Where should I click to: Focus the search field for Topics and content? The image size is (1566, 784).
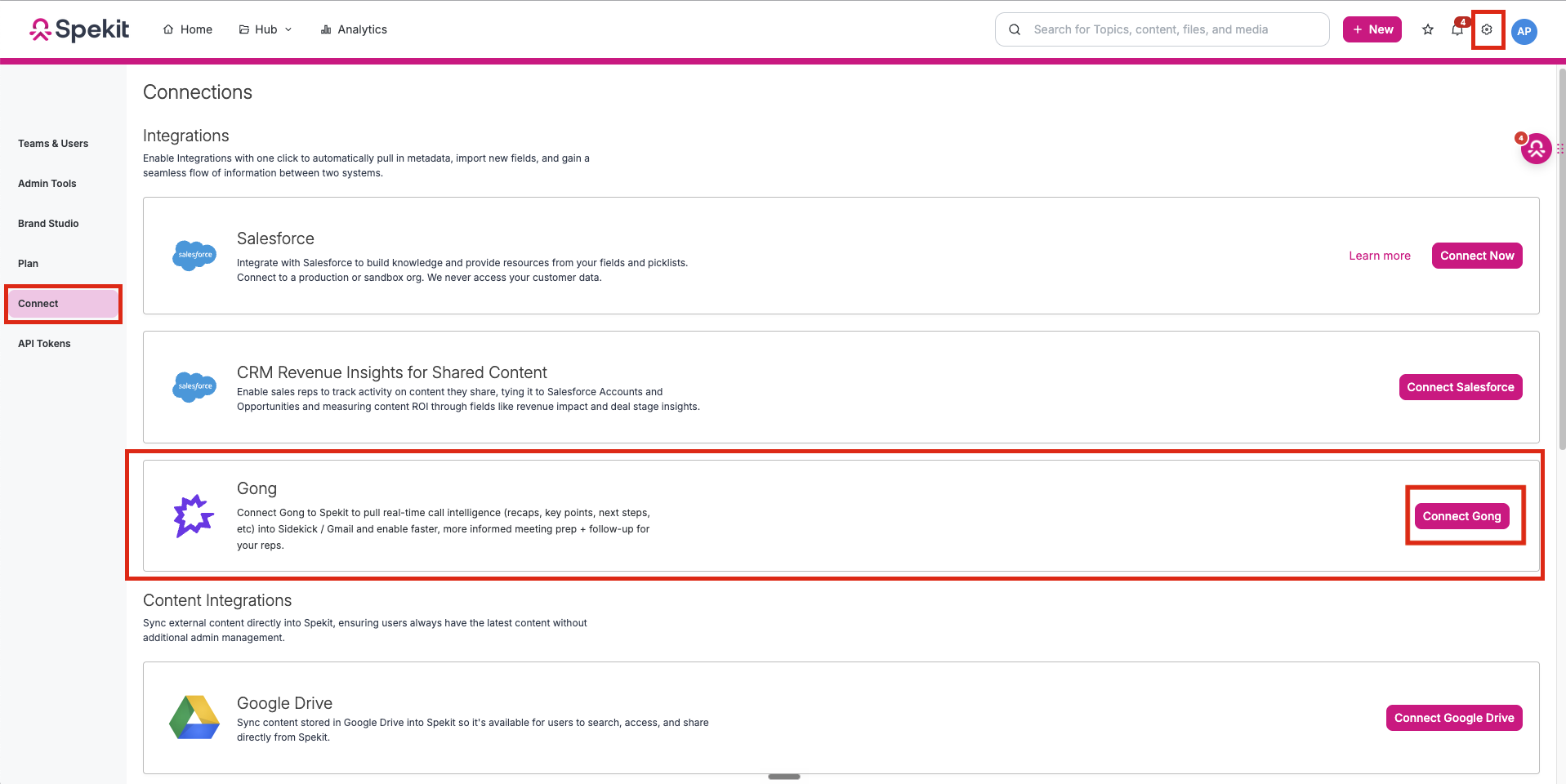[x=1162, y=29]
